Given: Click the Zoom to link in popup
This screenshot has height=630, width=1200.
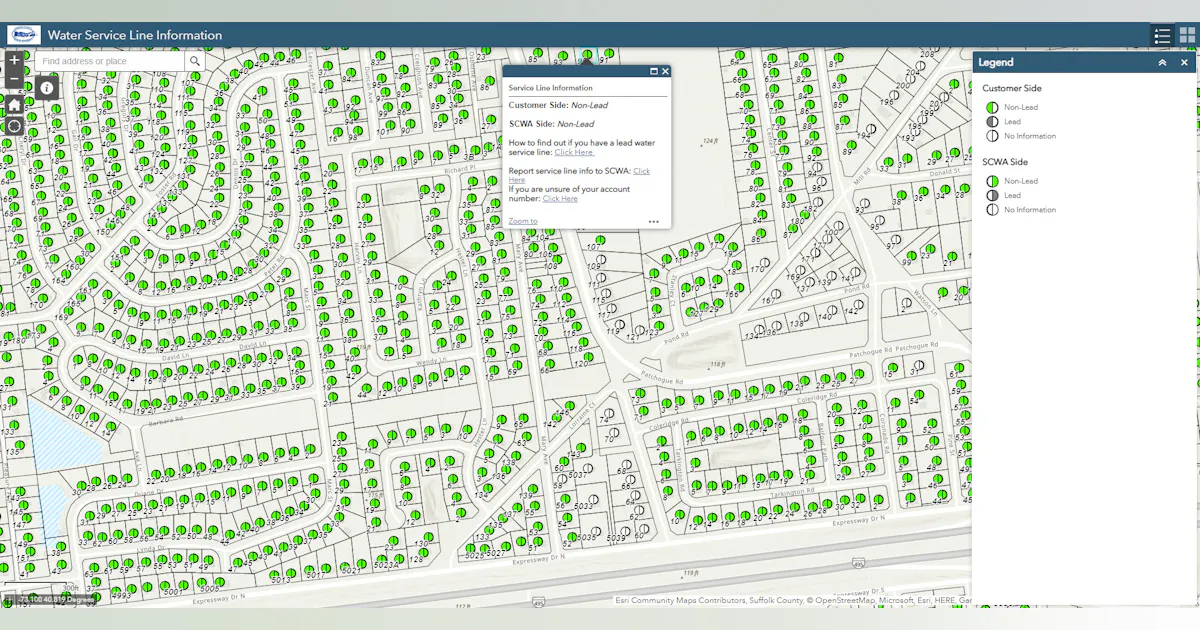Looking at the screenshot, I should click(x=522, y=221).
